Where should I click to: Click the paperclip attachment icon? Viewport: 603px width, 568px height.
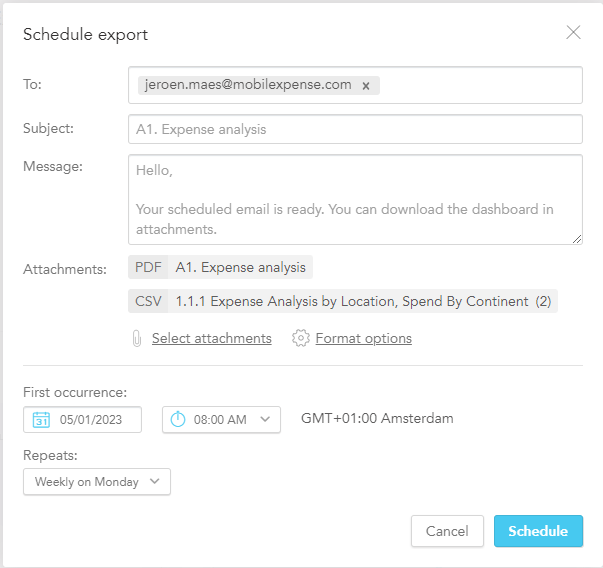click(x=137, y=339)
